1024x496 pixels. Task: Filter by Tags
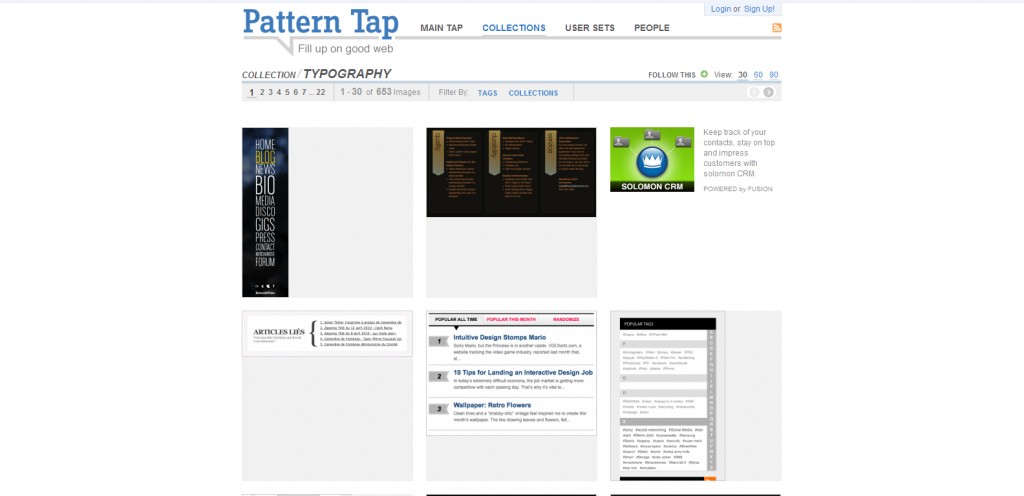[487, 93]
